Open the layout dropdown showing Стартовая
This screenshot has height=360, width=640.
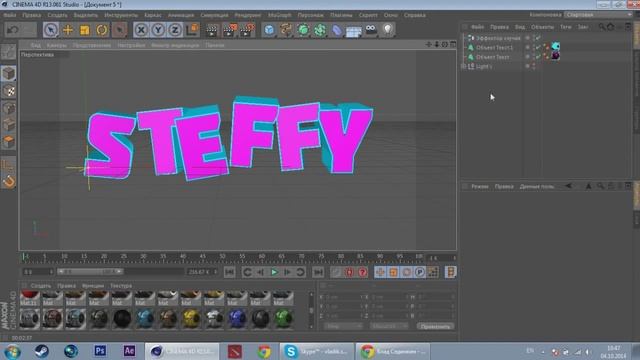(x=598, y=15)
